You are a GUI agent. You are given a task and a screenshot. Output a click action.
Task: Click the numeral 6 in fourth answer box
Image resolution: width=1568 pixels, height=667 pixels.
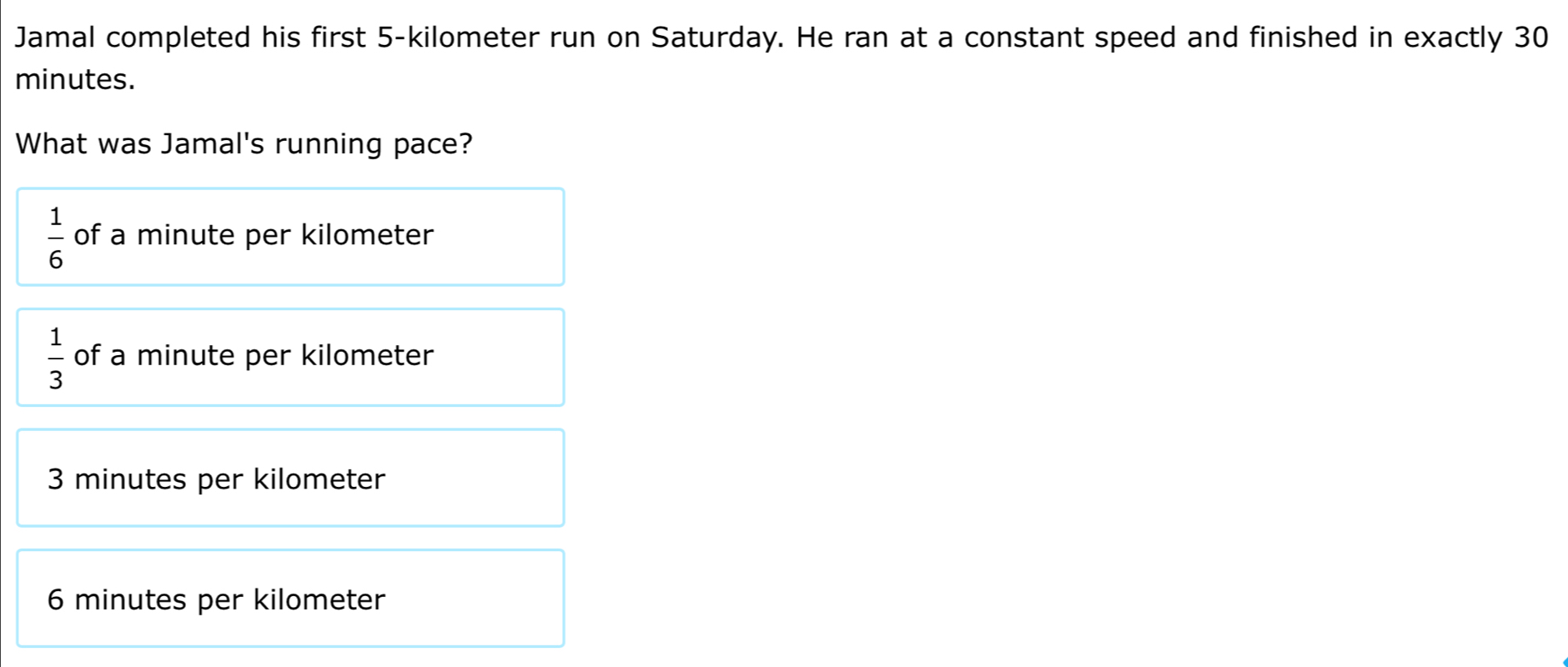tap(55, 599)
